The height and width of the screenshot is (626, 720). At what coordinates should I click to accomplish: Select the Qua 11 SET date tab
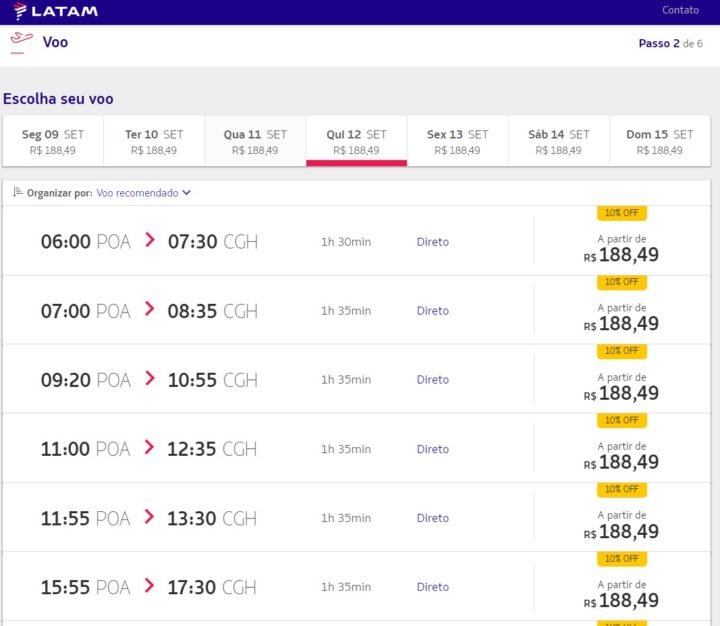click(255, 141)
